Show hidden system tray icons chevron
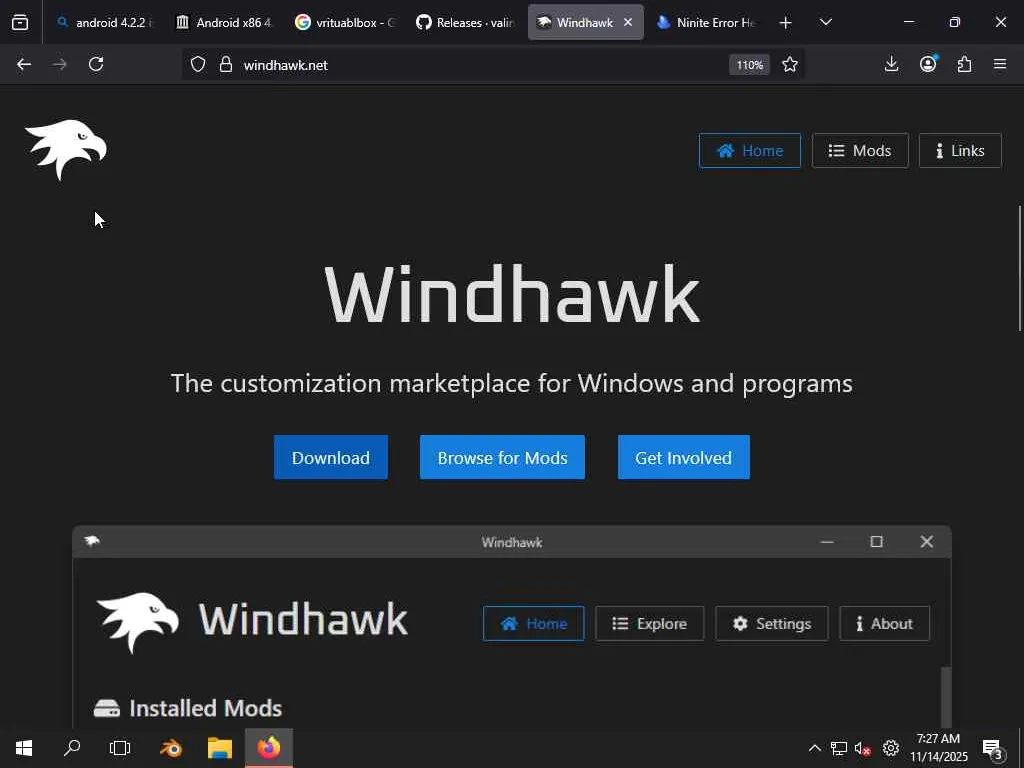Screen dimensions: 1024x768 point(814,748)
